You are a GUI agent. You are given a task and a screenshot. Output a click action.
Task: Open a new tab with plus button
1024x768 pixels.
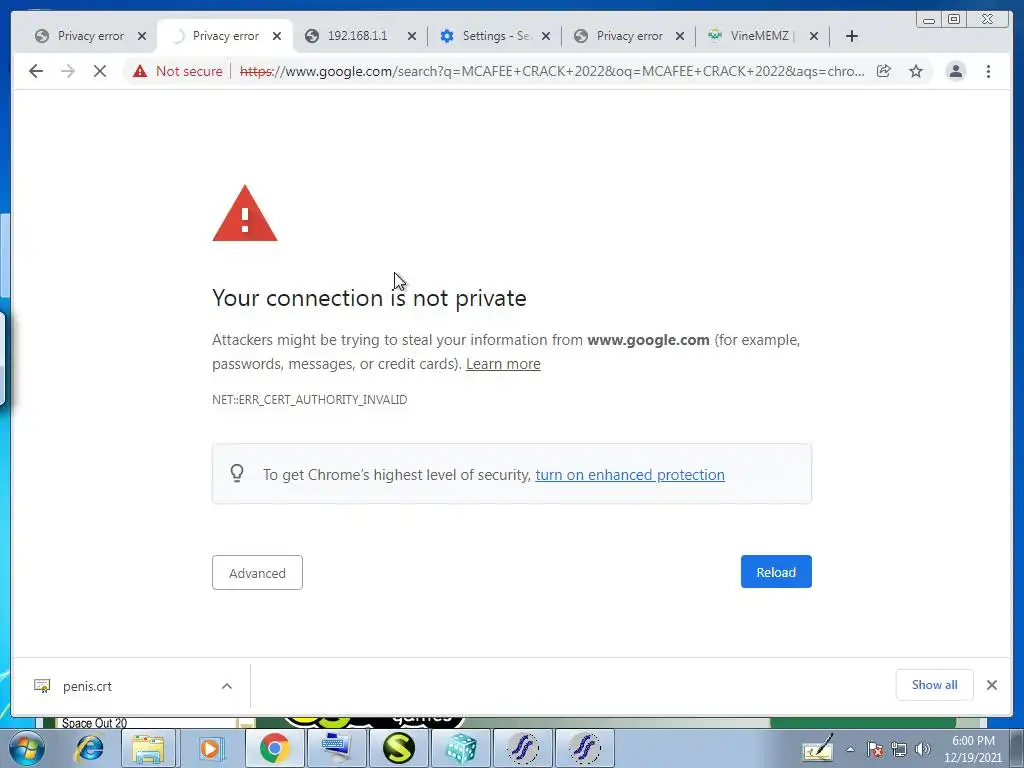pos(852,36)
